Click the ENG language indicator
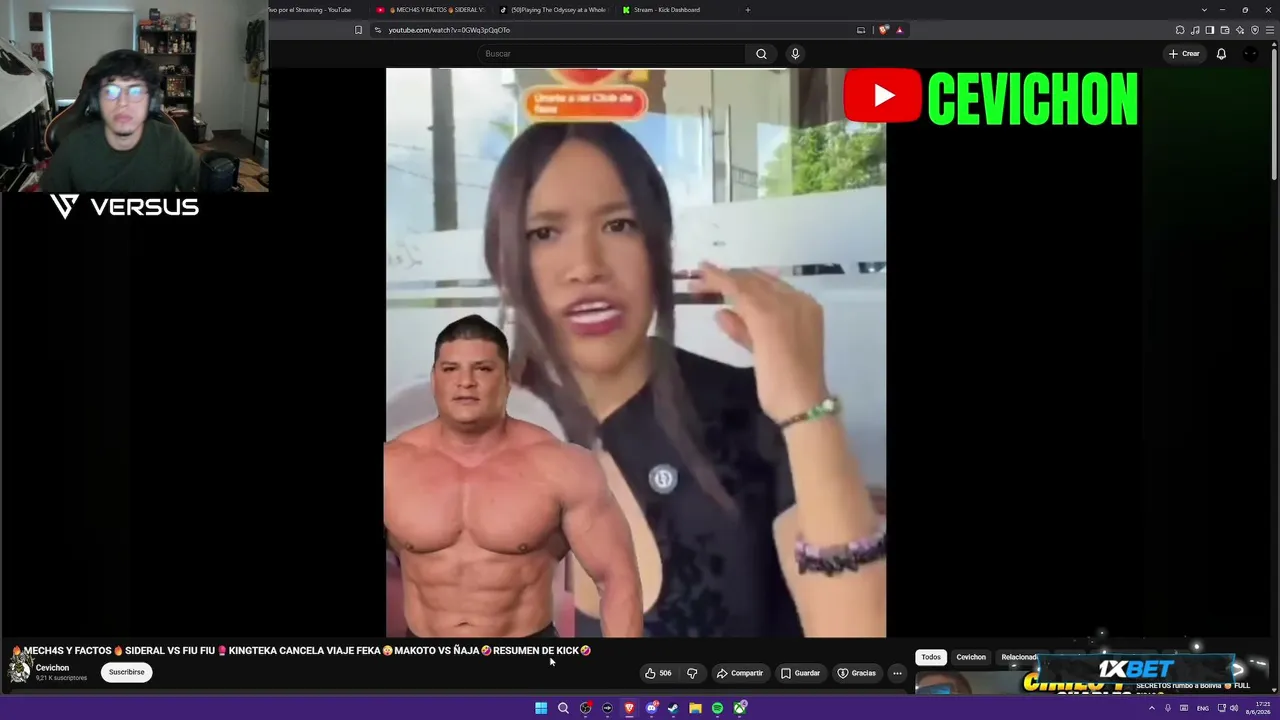The height and width of the screenshot is (720, 1280). pyautogui.click(x=1203, y=708)
